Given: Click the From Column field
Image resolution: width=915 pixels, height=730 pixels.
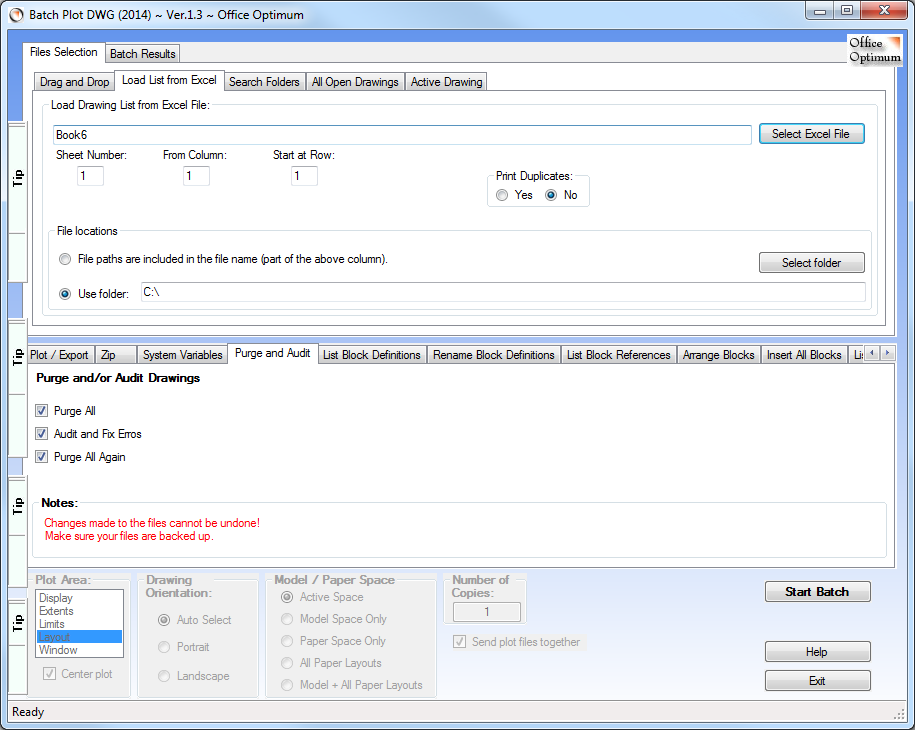Looking at the screenshot, I should click(x=197, y=176).
